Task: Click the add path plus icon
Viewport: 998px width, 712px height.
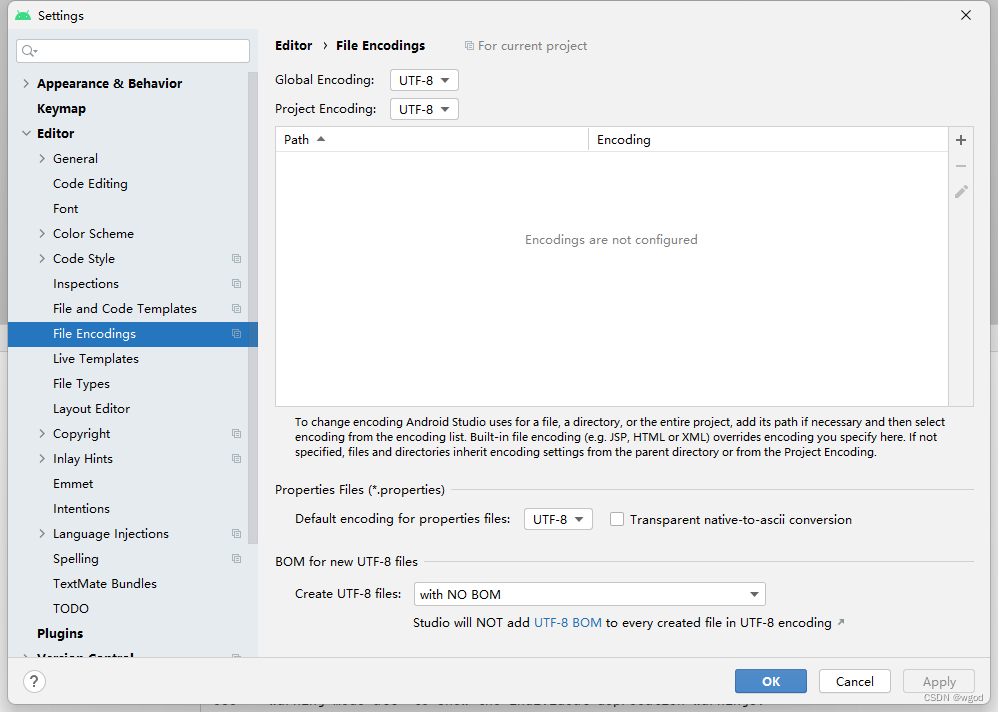Action: [x=960, y=140]
